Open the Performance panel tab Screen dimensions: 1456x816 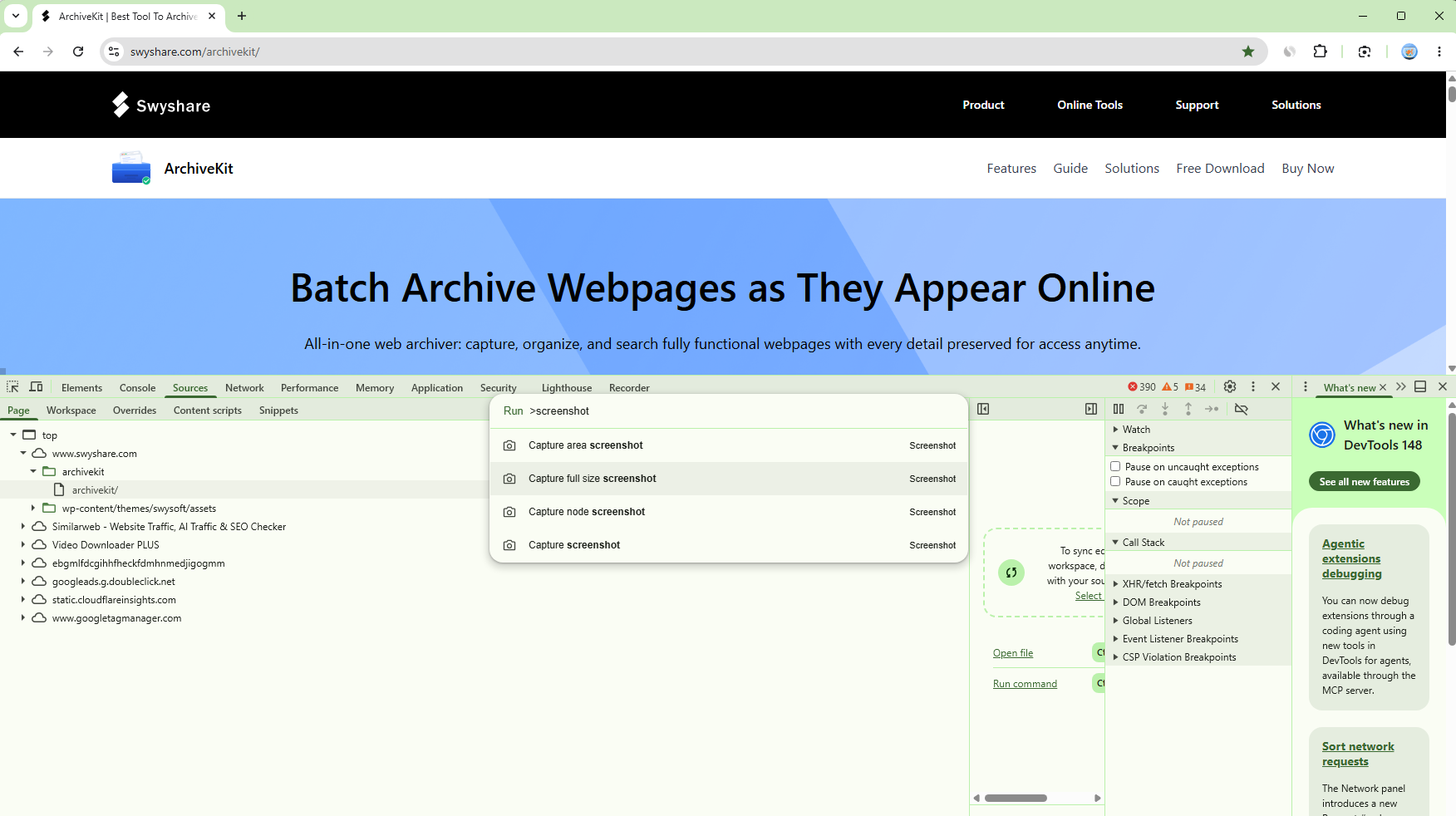coord(309,388)
